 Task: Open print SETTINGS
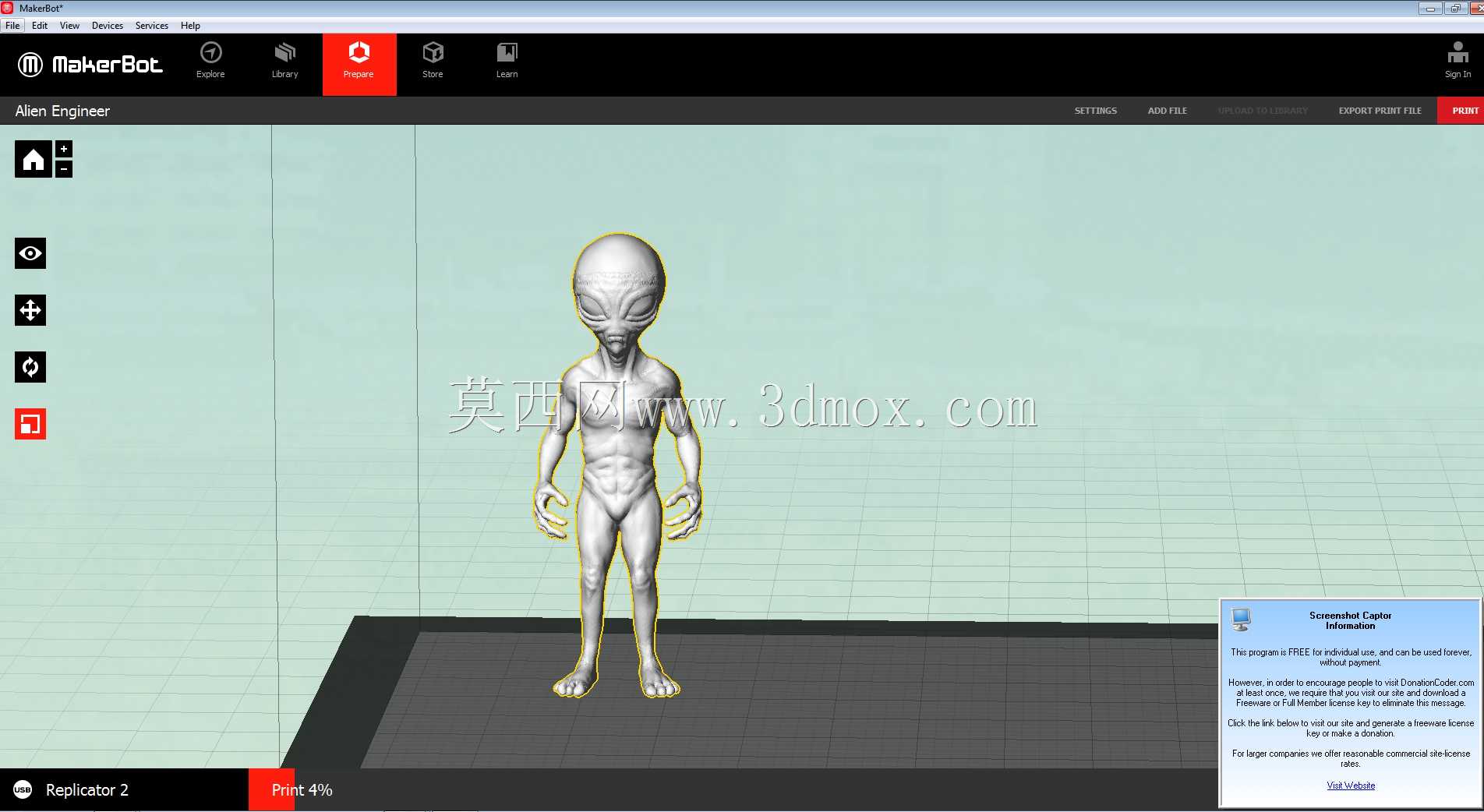[x=1095, y=111]
